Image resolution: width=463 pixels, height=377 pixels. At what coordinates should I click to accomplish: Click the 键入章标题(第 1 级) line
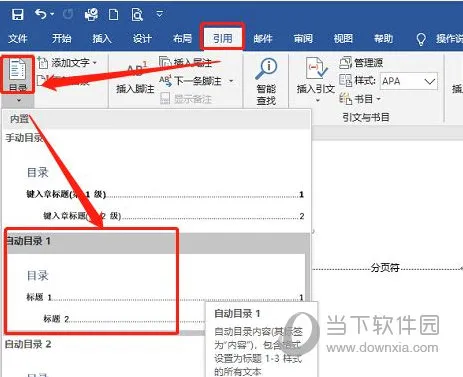[x=165, y=194]
